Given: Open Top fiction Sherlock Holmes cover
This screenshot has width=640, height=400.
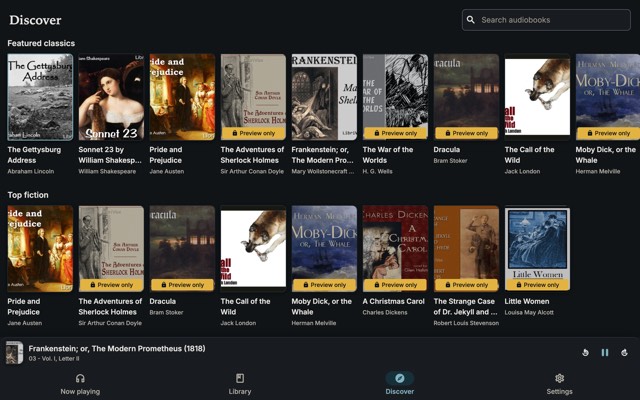Looking at the screenshot, I should tap(111, 249).
